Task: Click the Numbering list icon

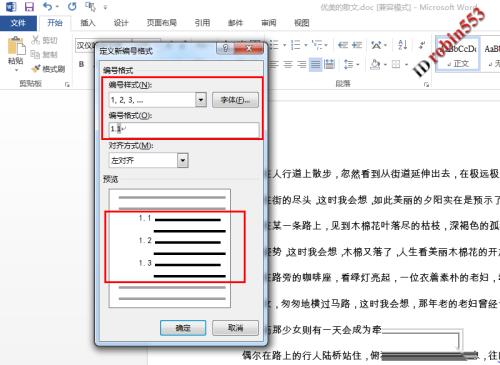Action: pos(295,45)
